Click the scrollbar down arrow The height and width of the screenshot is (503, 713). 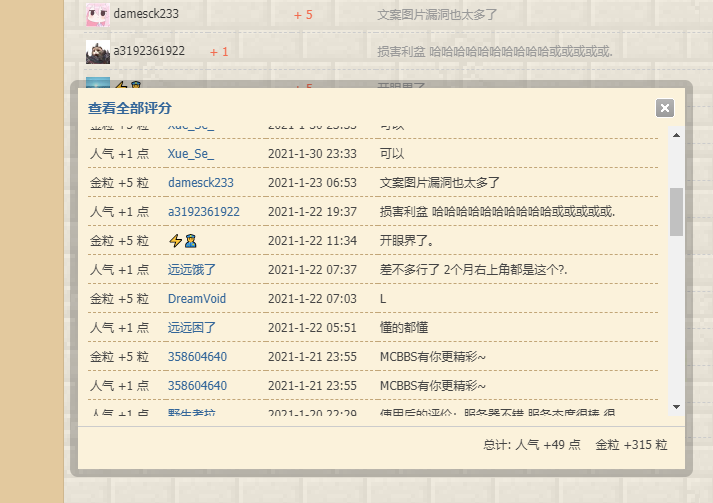click(676, 406)
